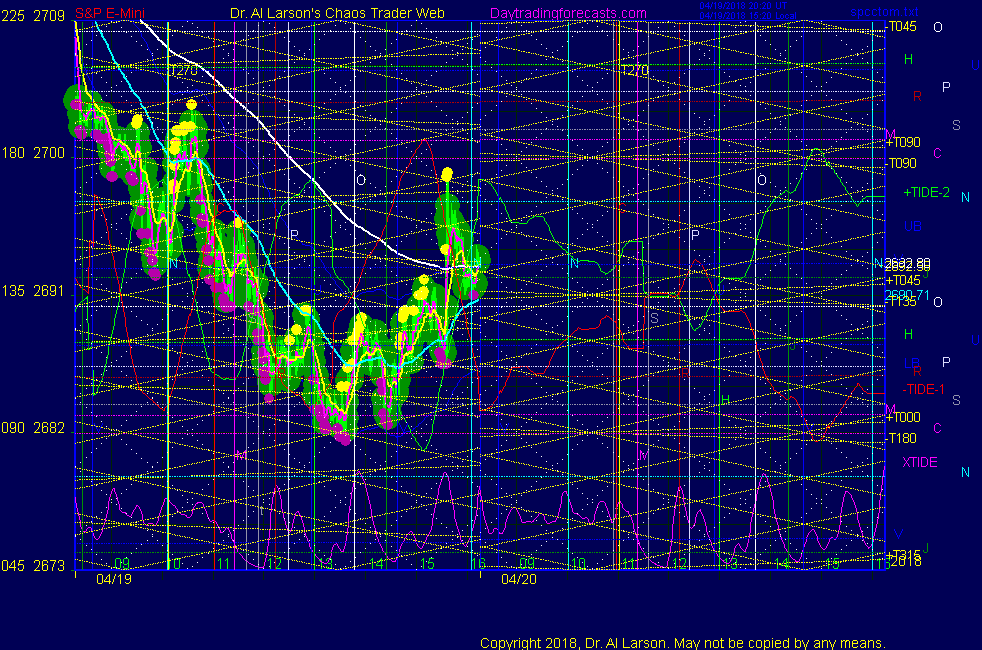Select the -T135 level label
This screenshot has width=982, height=650.
click(902, 301)
